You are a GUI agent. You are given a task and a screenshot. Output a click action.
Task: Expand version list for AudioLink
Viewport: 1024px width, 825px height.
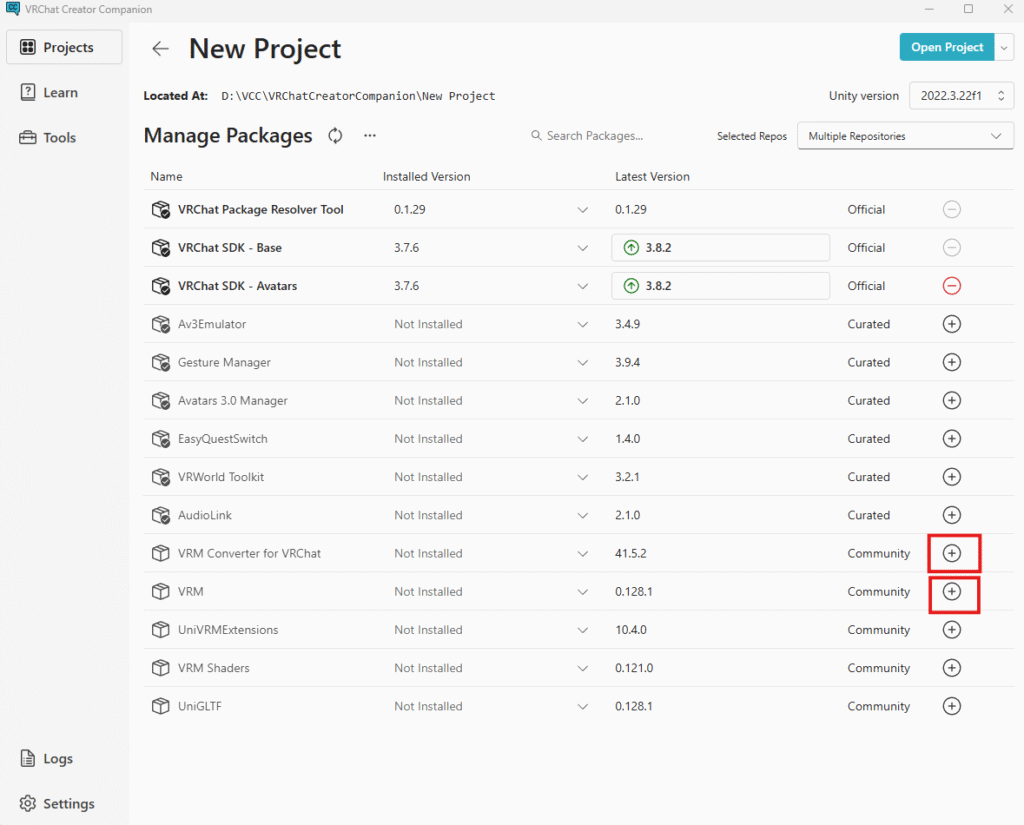(583, 515)
